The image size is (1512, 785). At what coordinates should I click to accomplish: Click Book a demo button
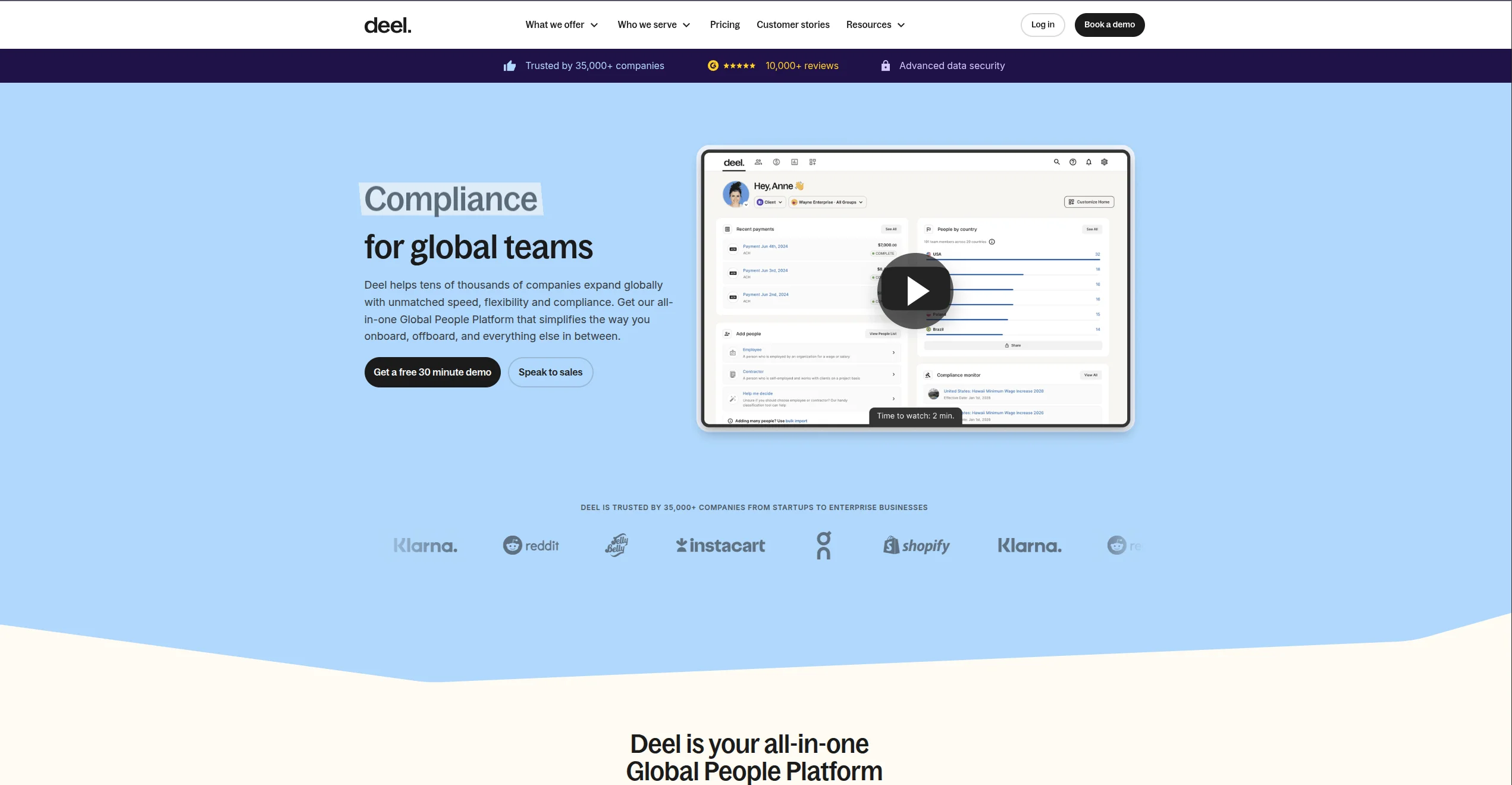point(1109,25)
